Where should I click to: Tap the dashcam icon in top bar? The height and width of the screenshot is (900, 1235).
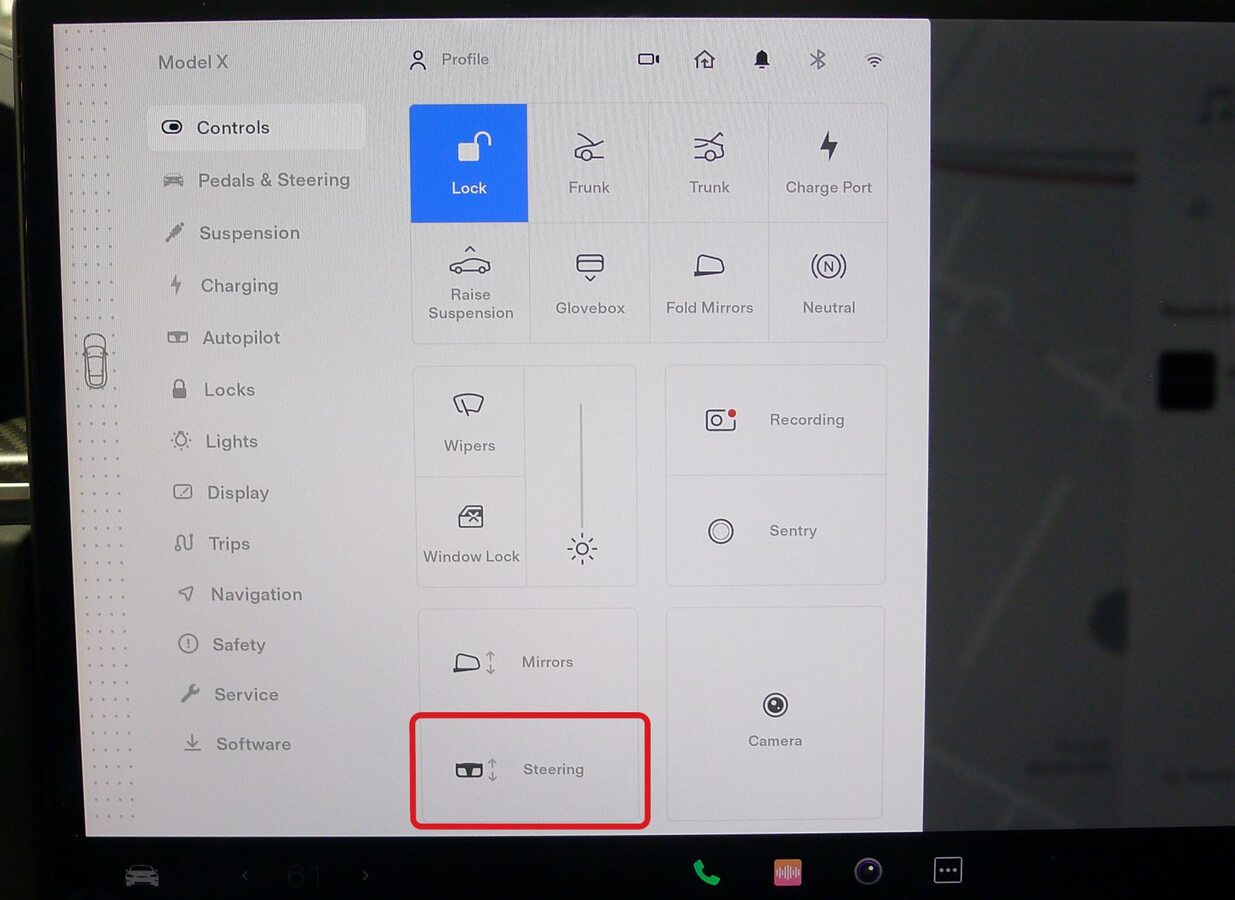[648, 60]
